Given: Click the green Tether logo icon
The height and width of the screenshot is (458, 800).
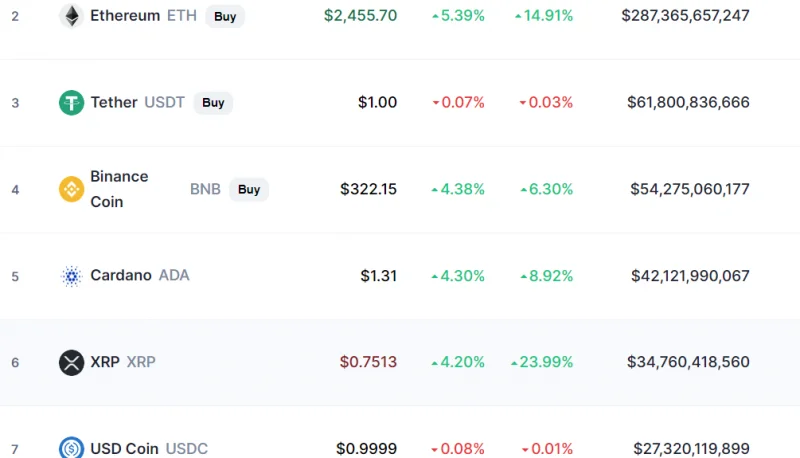Looking at the screenshot, I should [x=71, y=103].
